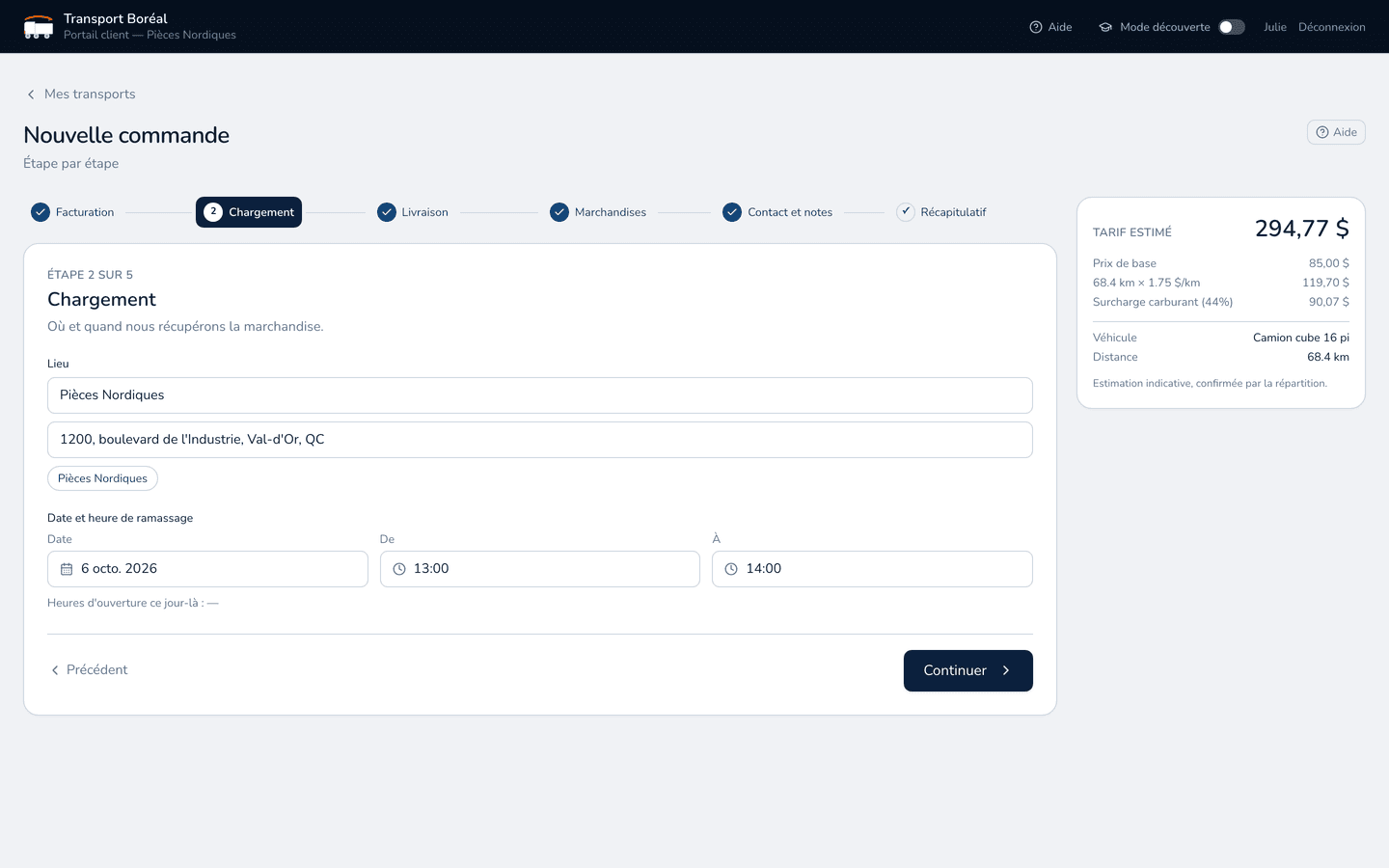Click the back chevron beside Mes transports
Screen dimensions: 1389x868
pos(31,95)
